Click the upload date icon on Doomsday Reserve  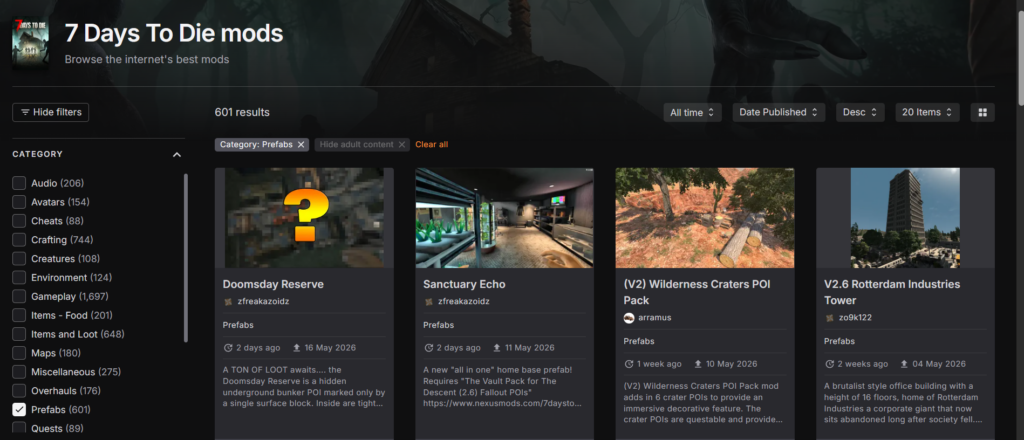[x=296, y=348]
